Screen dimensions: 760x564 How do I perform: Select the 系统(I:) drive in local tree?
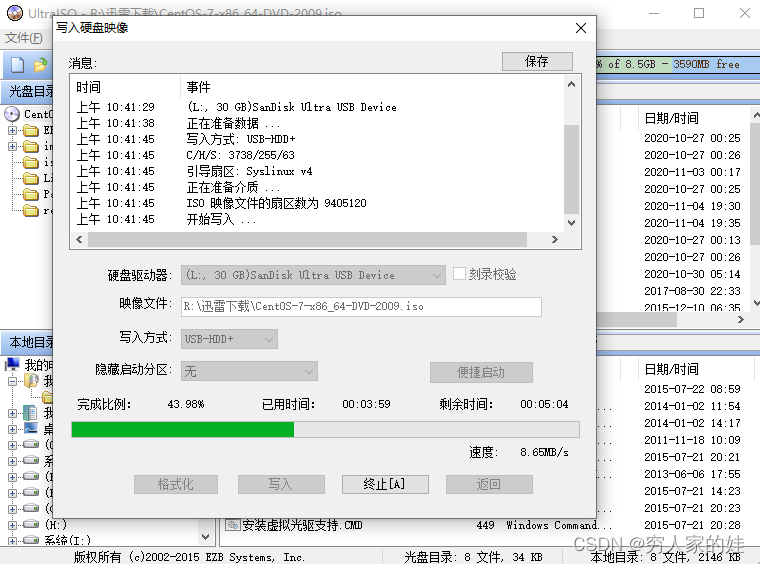31,539
